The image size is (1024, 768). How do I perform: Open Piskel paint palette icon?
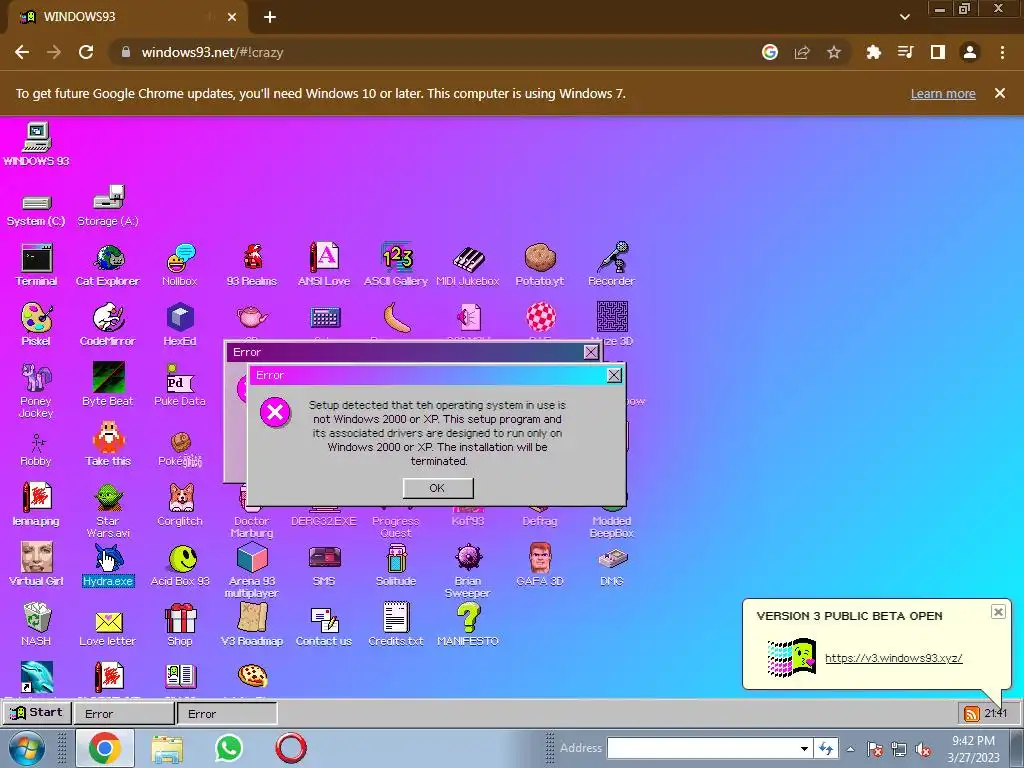pos(36,324)
